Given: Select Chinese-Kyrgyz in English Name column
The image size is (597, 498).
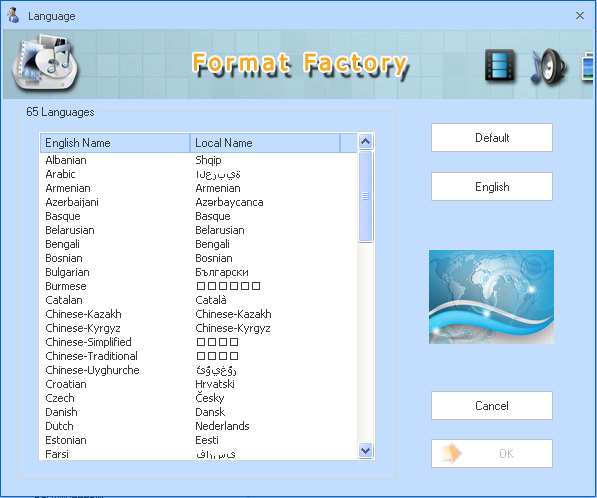Looking at the screenshot, I should pyautogui.click(x=83, y=328).
